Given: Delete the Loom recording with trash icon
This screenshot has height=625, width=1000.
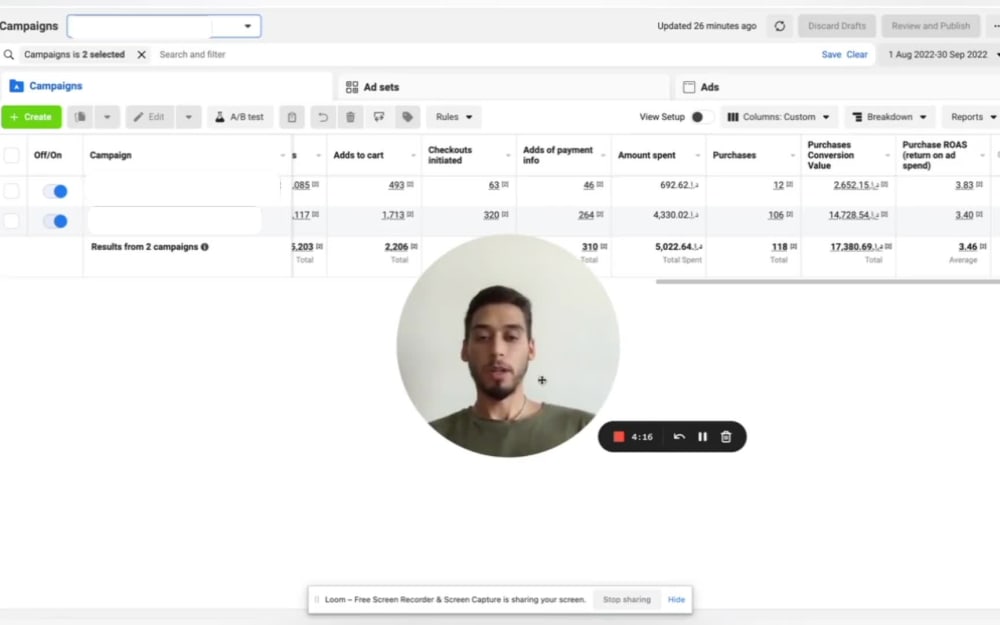Looking at the screenshot, I should tap(726, 437).
